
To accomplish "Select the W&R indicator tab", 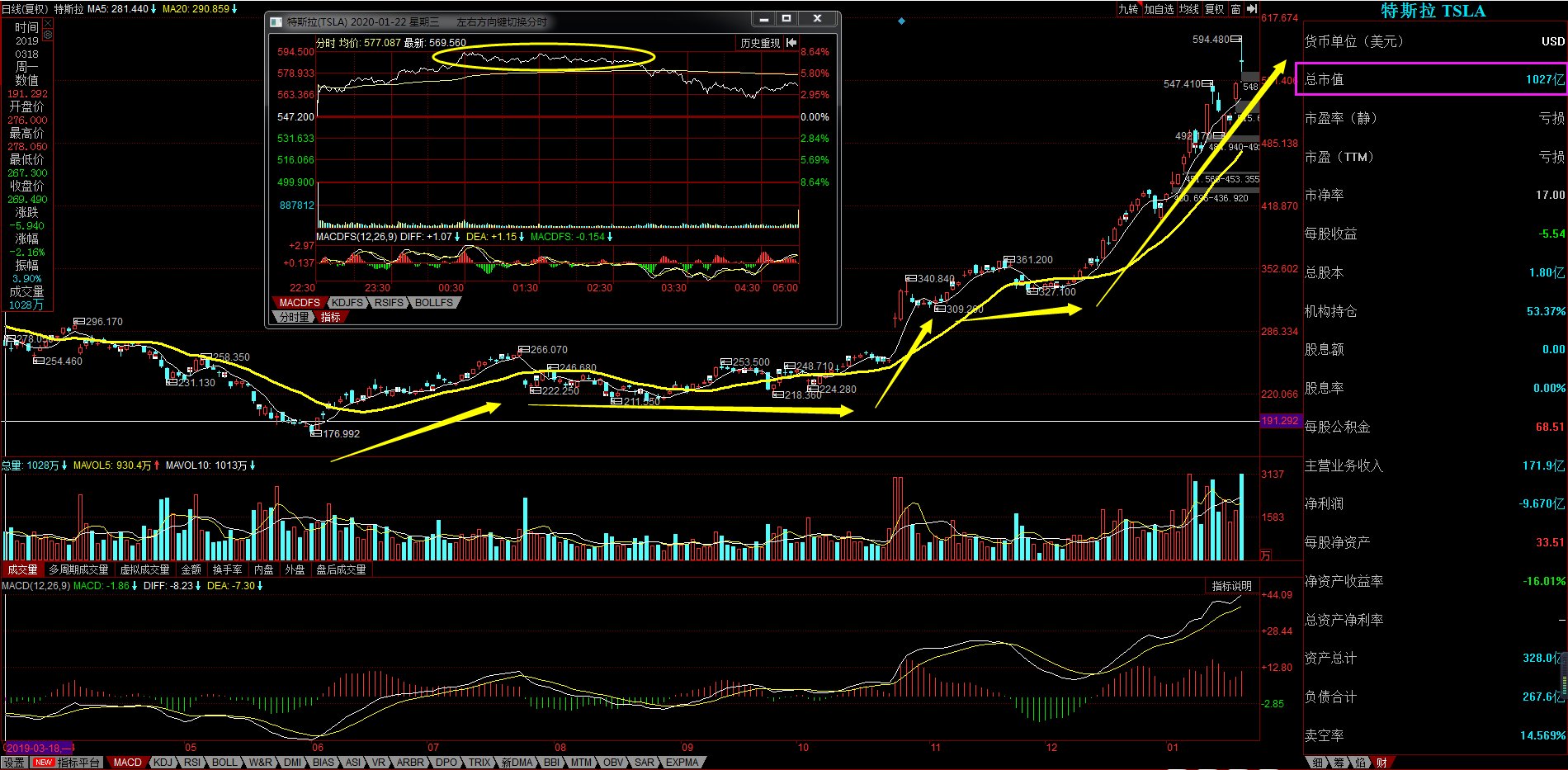I will 261,763.
